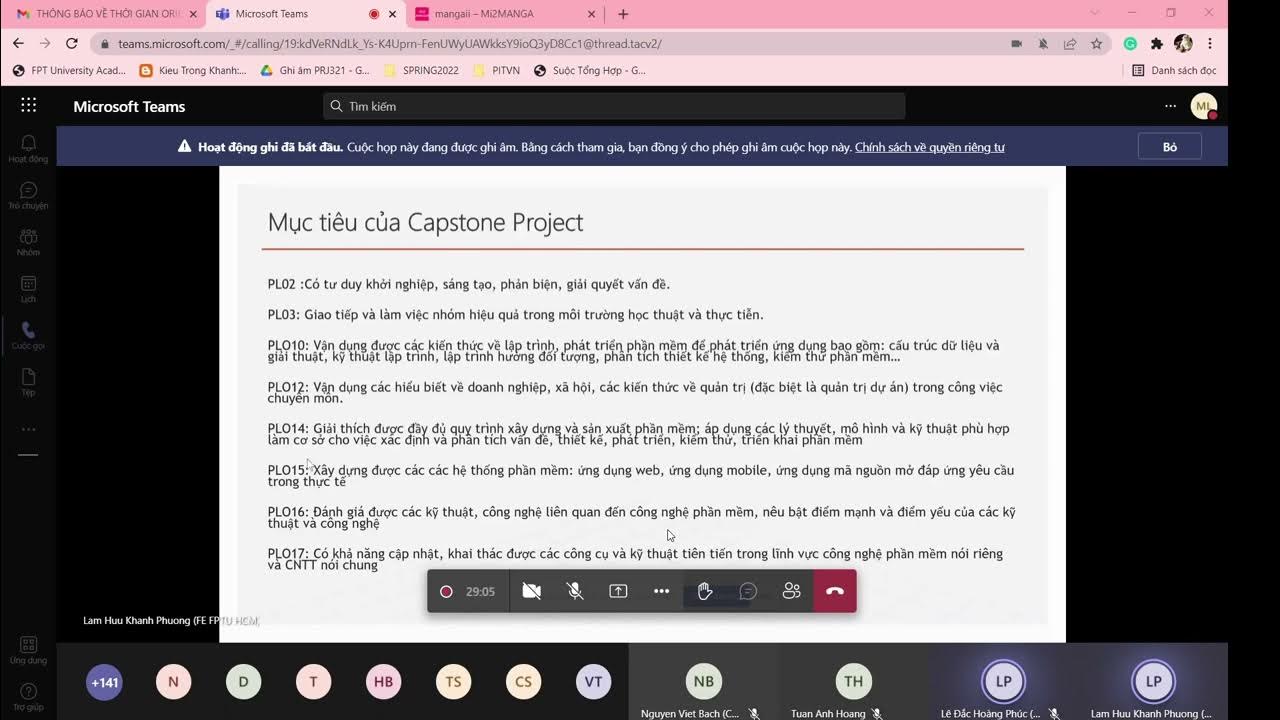Bookmark this page with star icon
This screenshot has width=1280, height=720.
tap(1097, 44)
